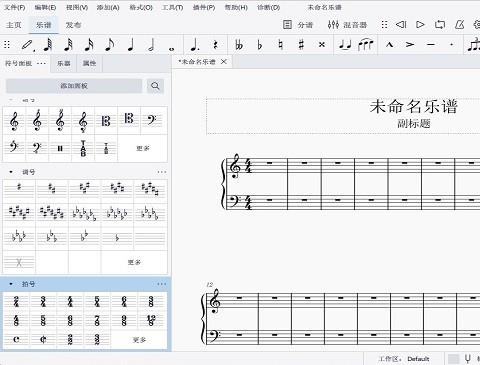Apply flat accidental from toolbar

(260, 45)
